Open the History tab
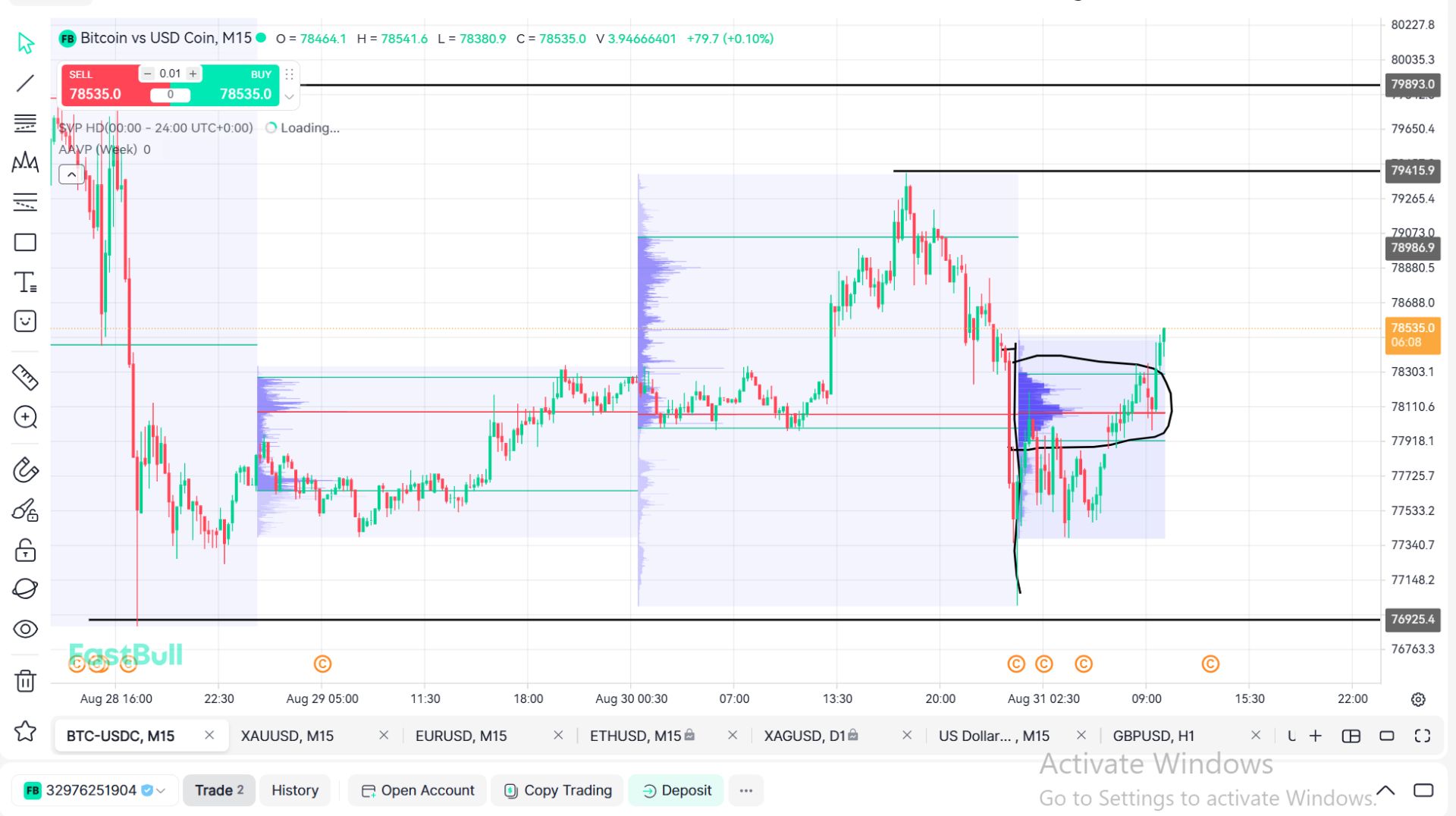Image resolution: width=1456 pixels, height=816 pixels. (x=295, y=790)
